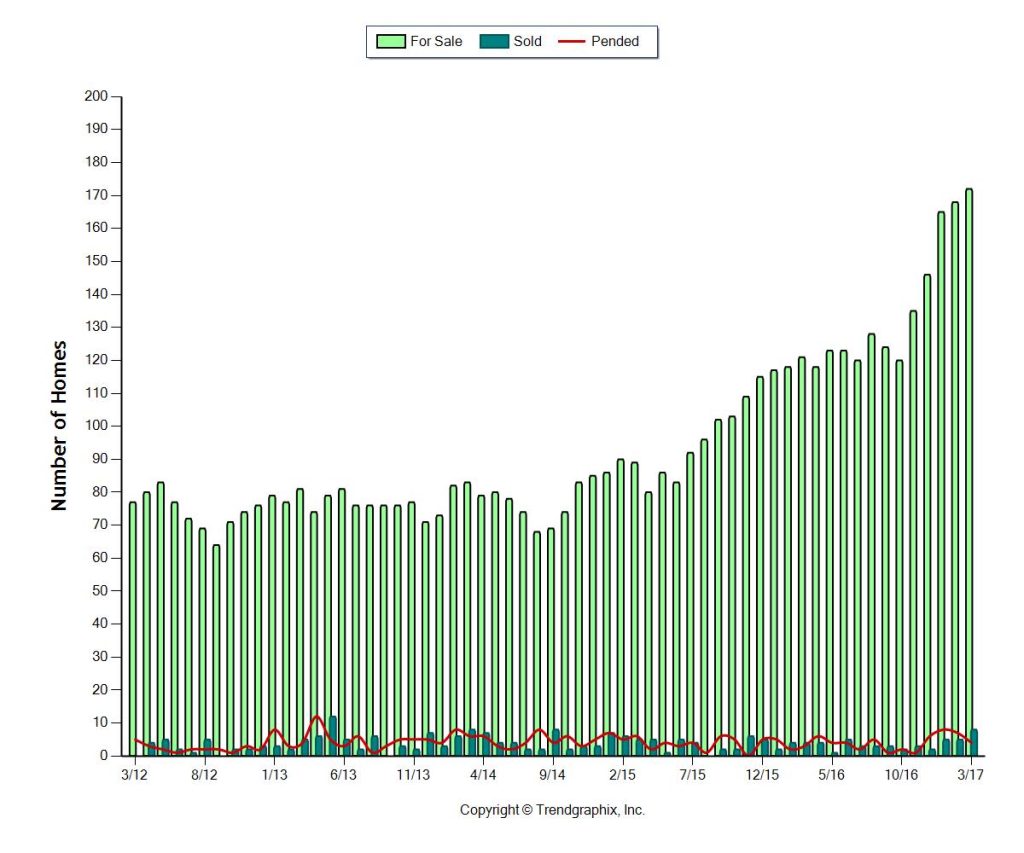
Task: Click the 2/15 x-axis label
Action: pyautogui.click(x=622, y=775)
